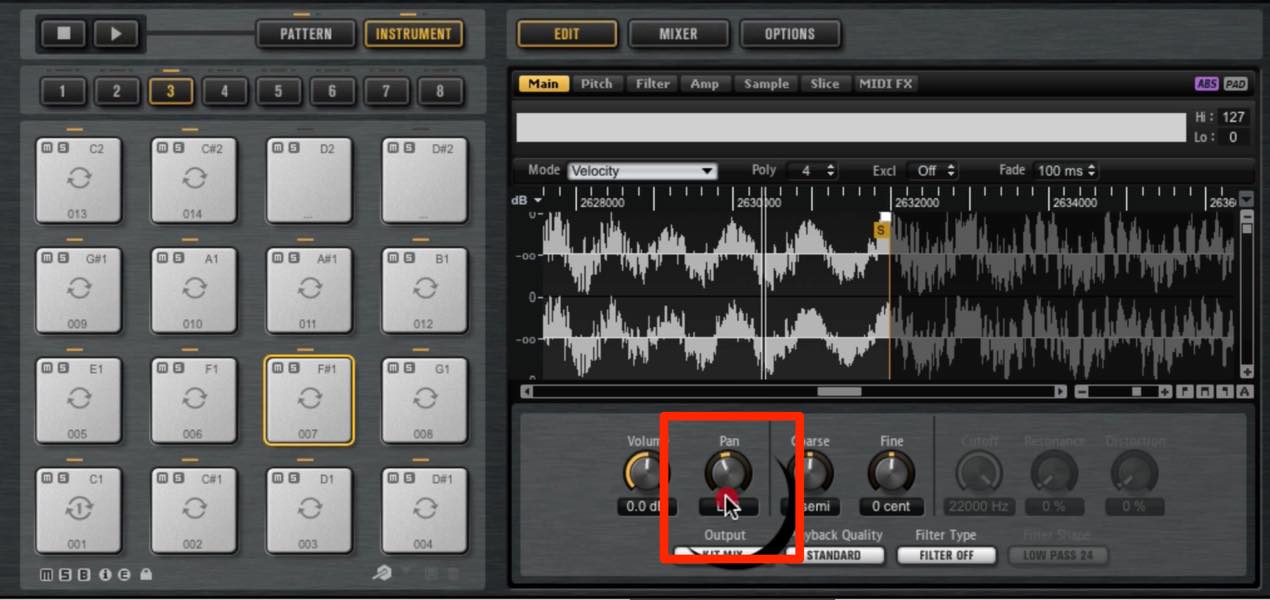Click the Volume knob
The width and height of the screenshot is (1270, 600).
(x=645, y=472)
